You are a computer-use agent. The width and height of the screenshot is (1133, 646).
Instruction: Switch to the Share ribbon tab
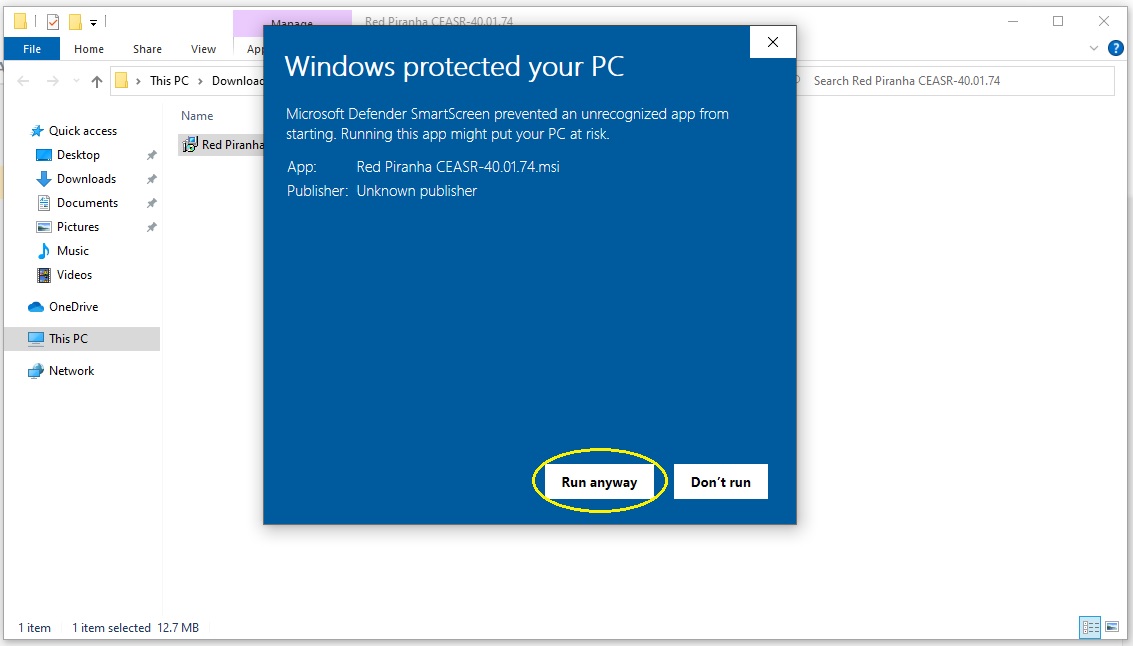click(x=147, y=49)
